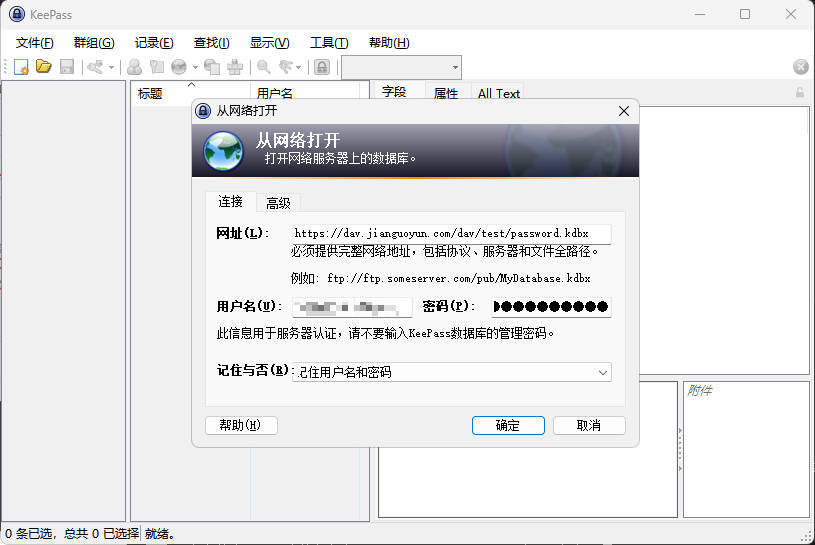
Task: Switch to the 高级 tab
Action: pos(278,203)
